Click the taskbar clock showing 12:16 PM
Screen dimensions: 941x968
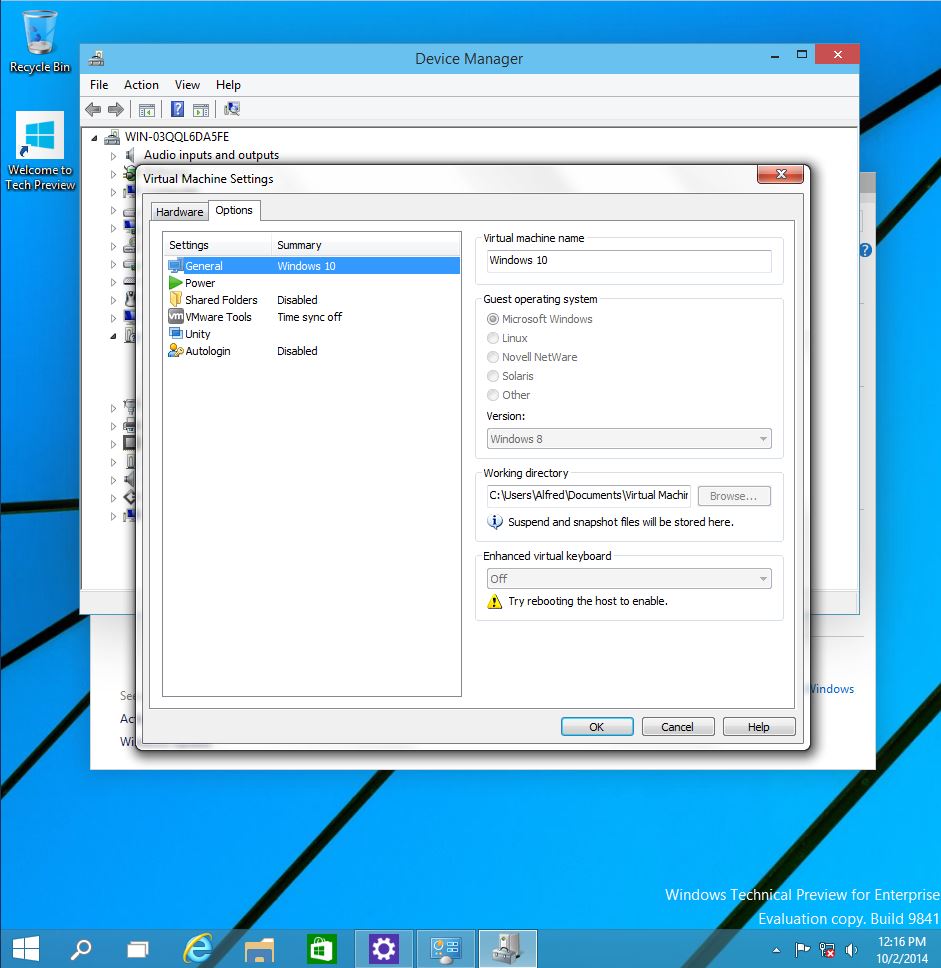(901, 949)
